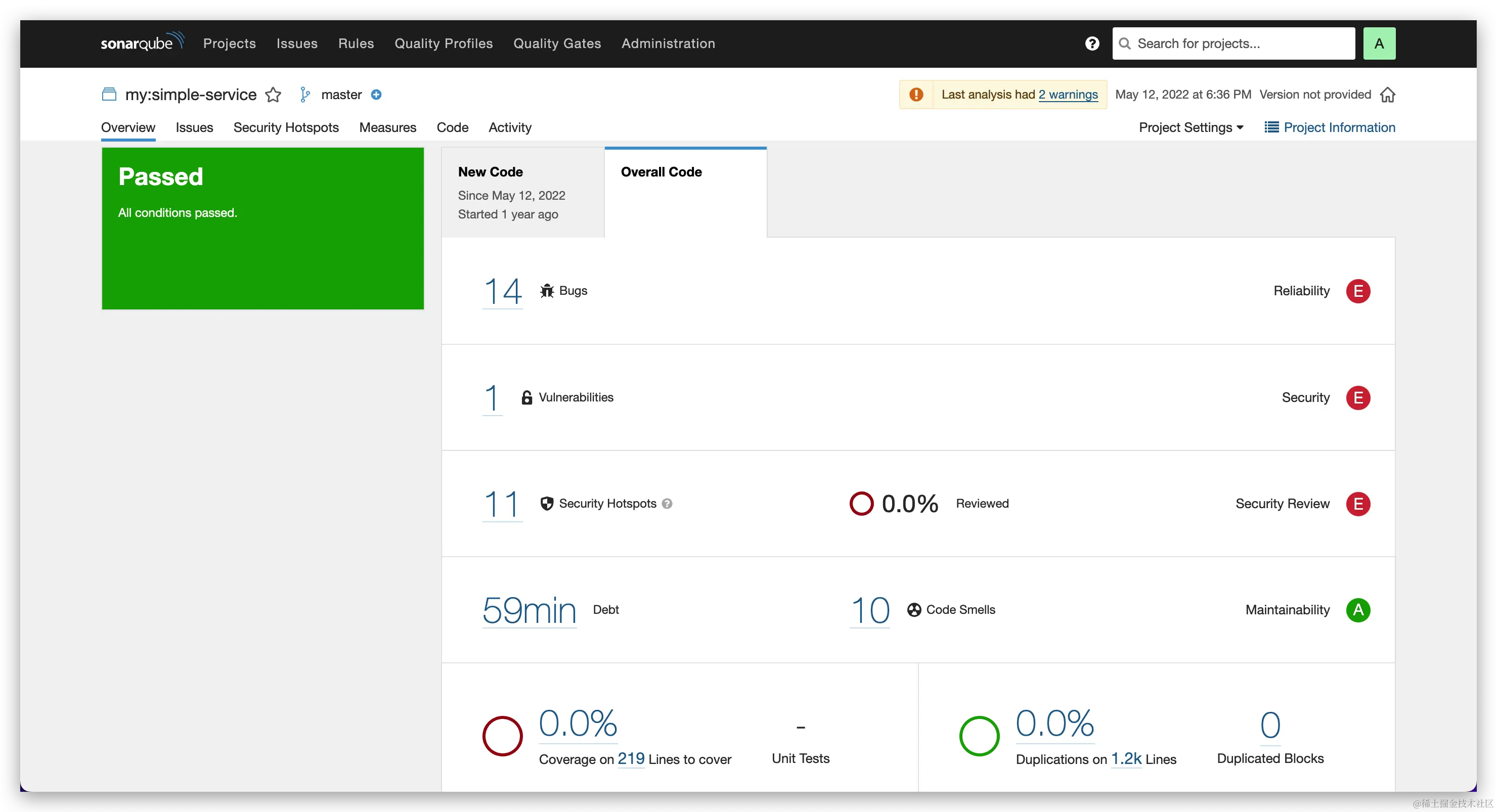This screenshot has width=1497, height=812.
Task: Click the SonarQube logo
Action: click(142, 42)
